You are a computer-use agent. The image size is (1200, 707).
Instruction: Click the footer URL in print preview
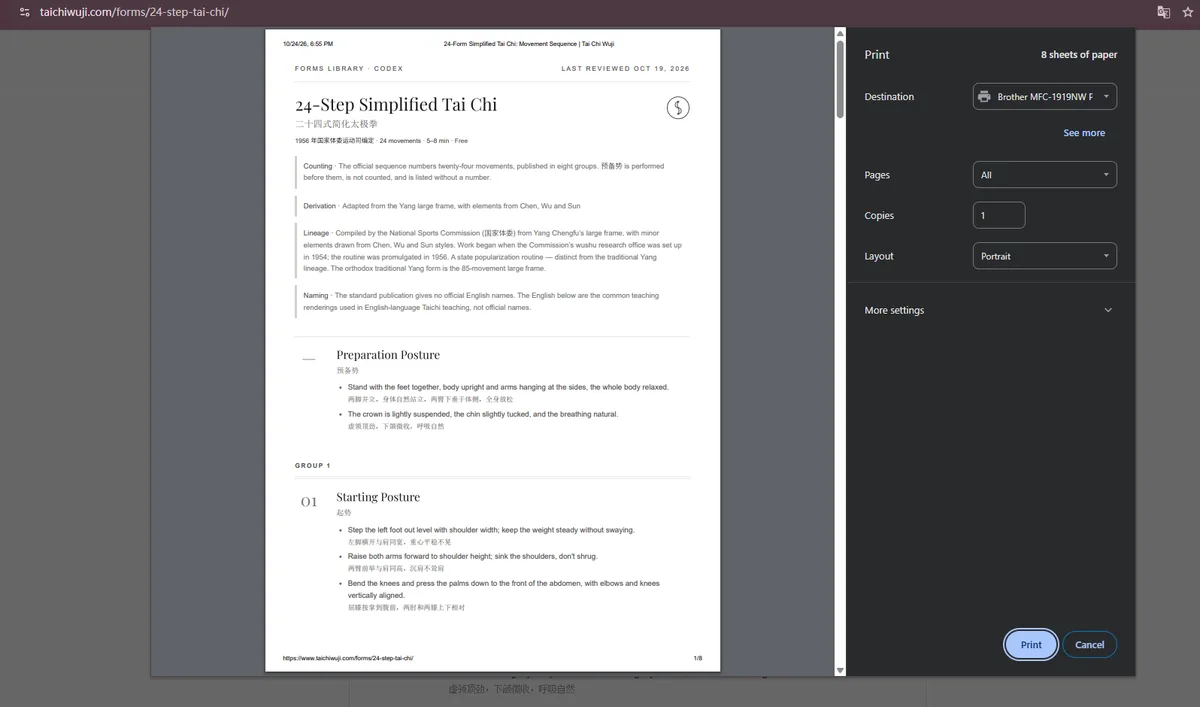coord(348,658)
